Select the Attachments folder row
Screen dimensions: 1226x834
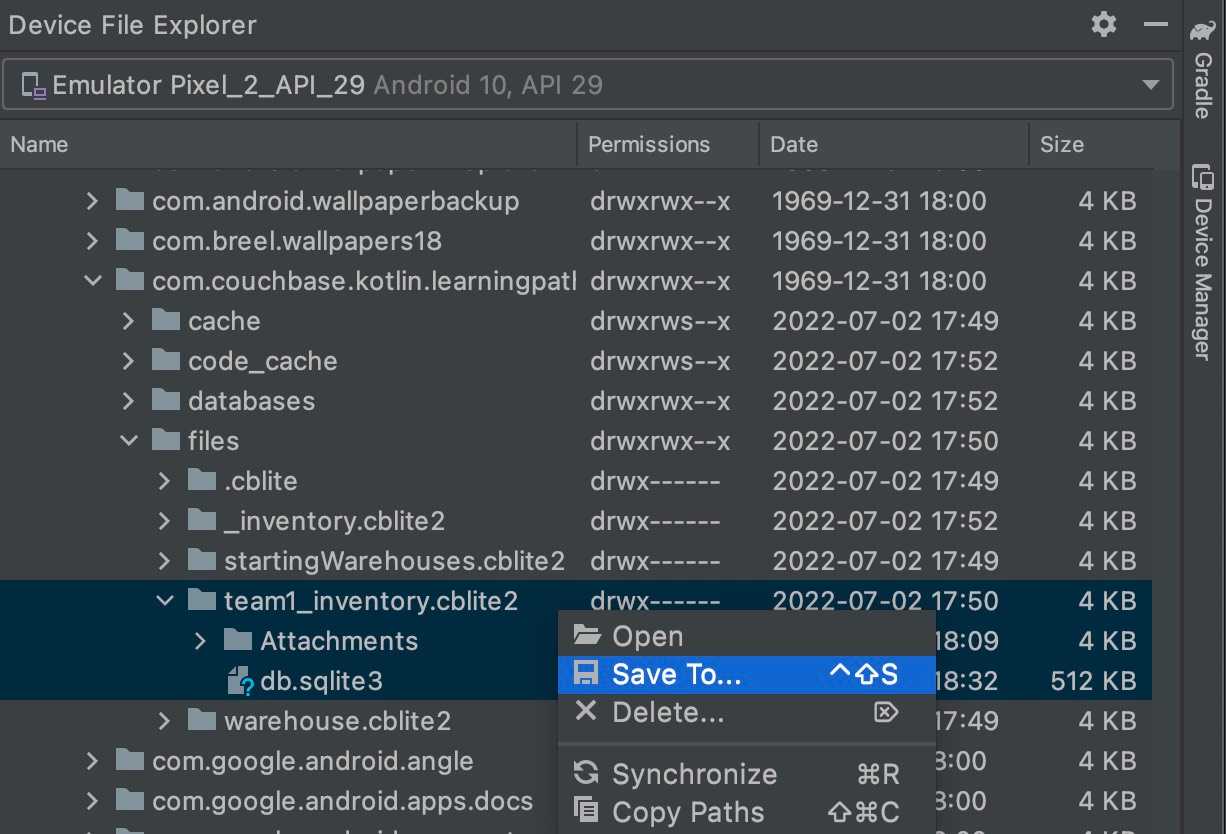click(576, 641)
